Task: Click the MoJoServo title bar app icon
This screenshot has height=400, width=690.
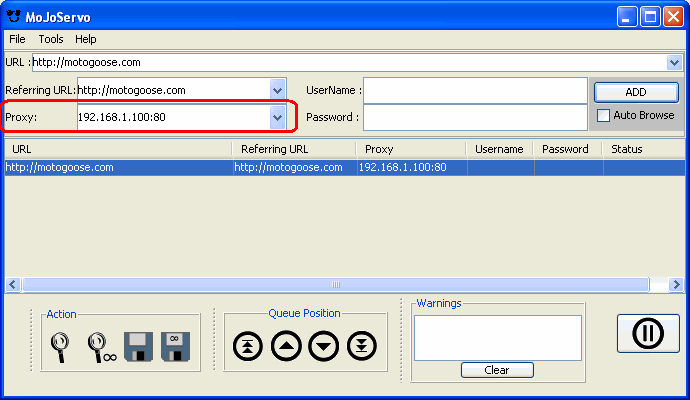Action: [x=14, y=16]
